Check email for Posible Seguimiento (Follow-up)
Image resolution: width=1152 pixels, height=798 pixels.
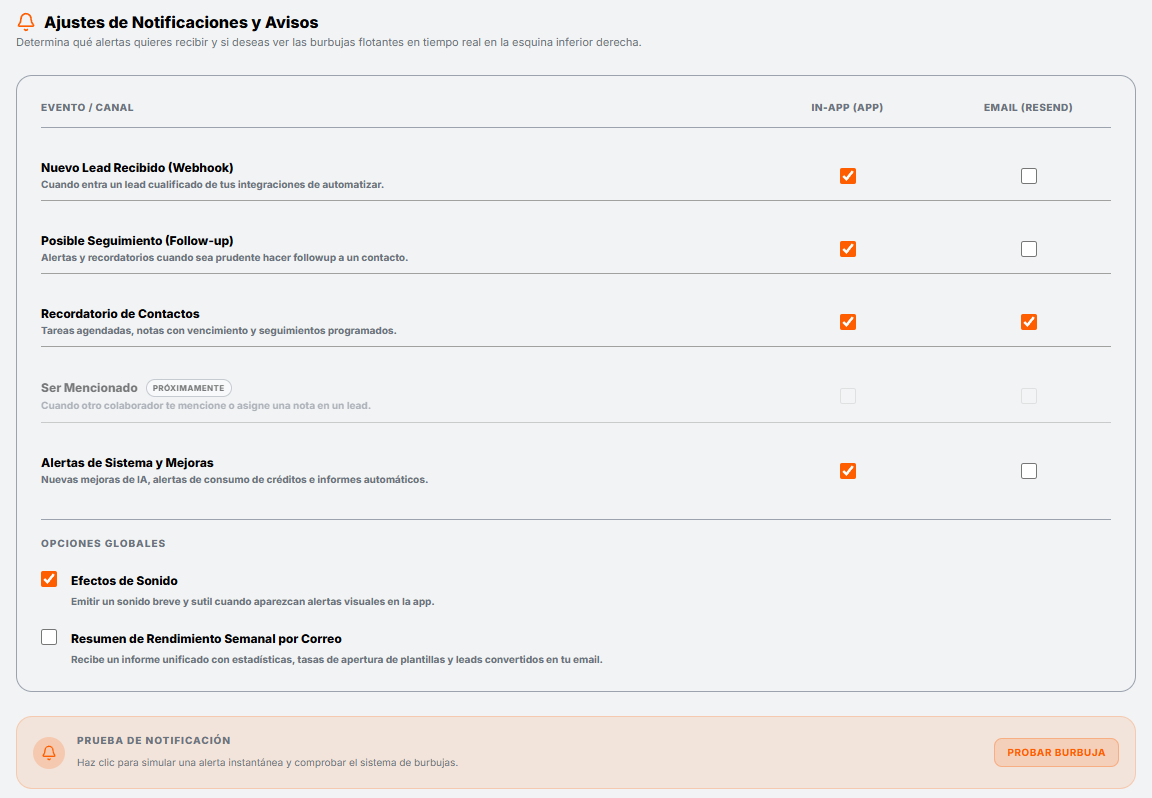click(1029, 249)
